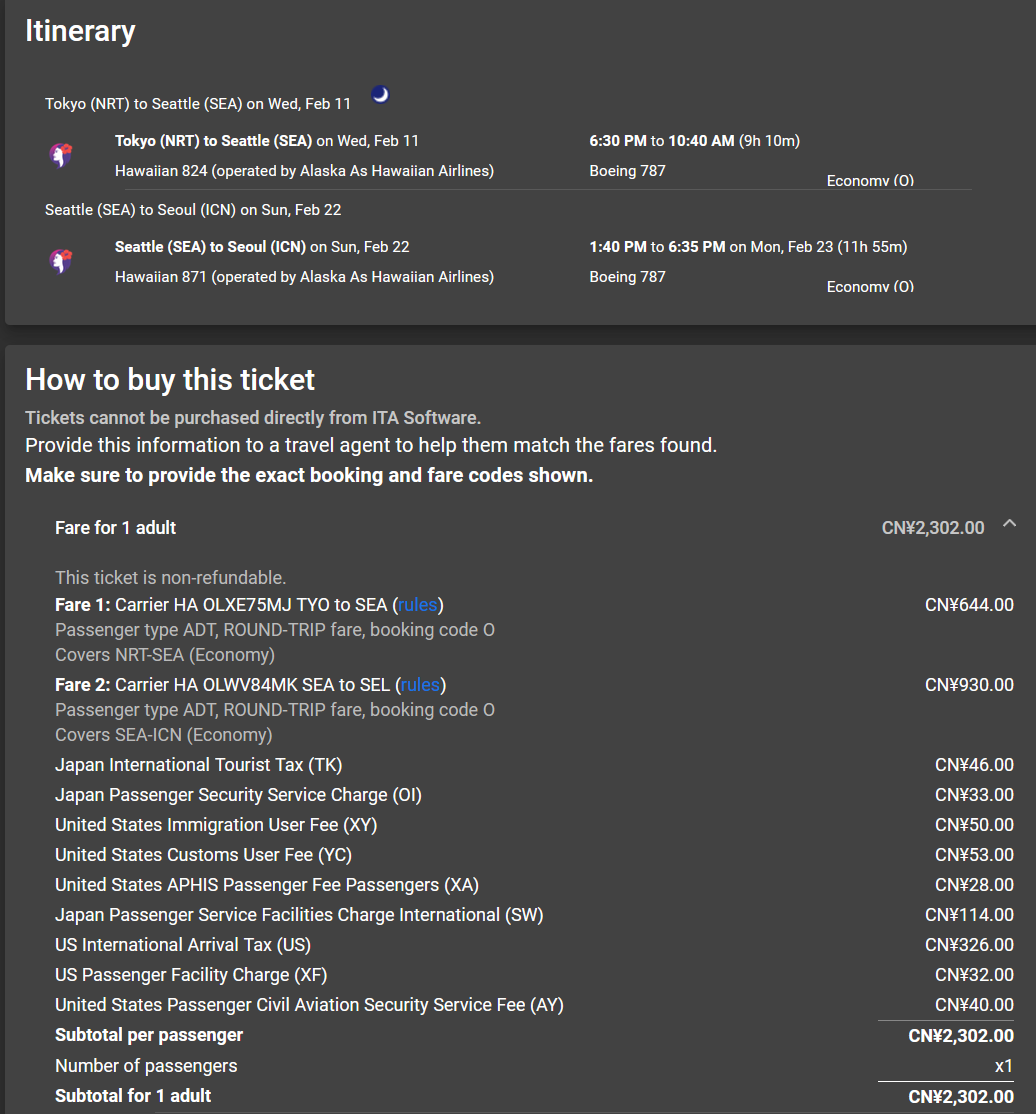The image size is (1036, 1114).
Task: Select the CN¥644.00 price for Fare 1
Action: tap(968, 605)
